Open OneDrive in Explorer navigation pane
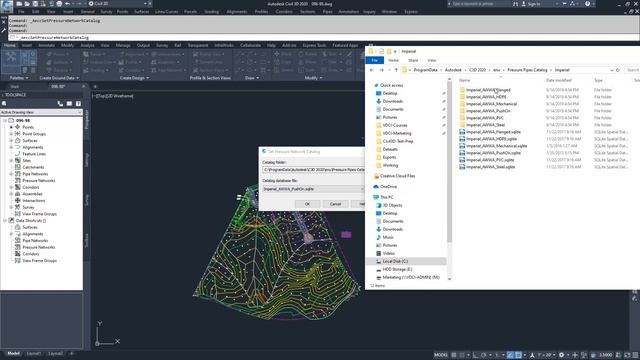 point(388,187)
